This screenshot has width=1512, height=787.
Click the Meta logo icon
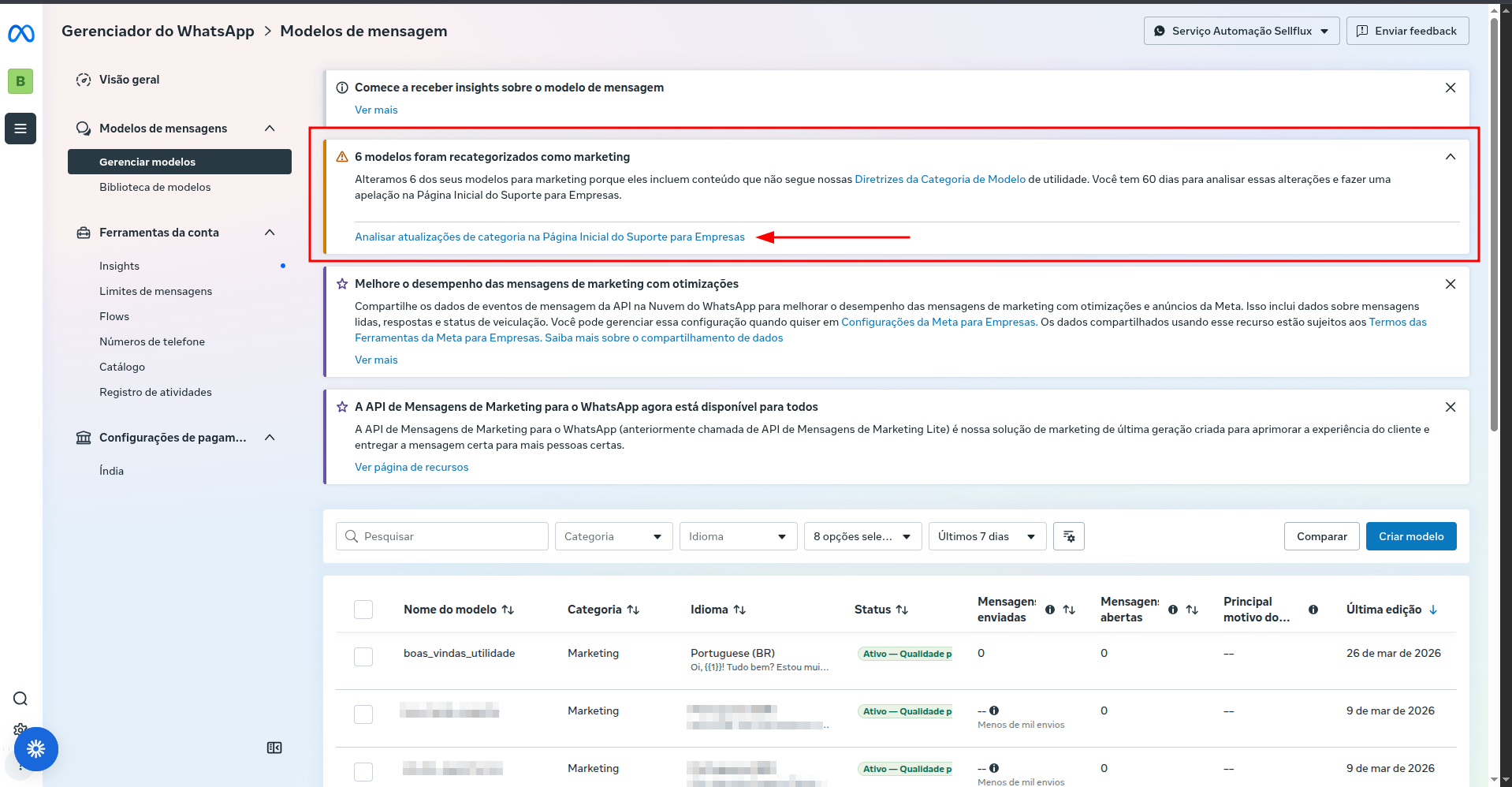[20, 33]
